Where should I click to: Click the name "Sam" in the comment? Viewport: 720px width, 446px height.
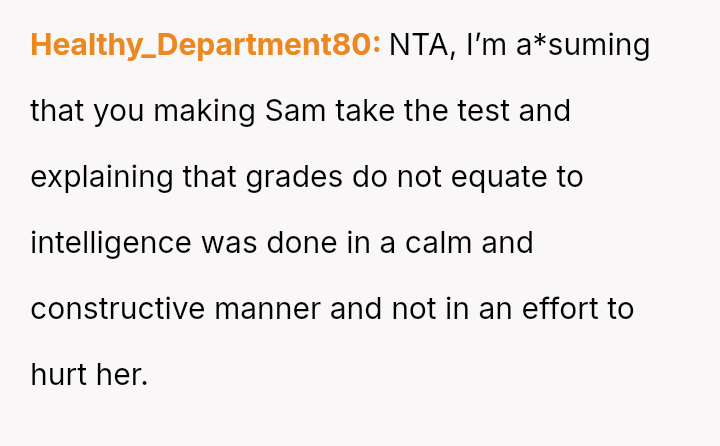point(295,111)
